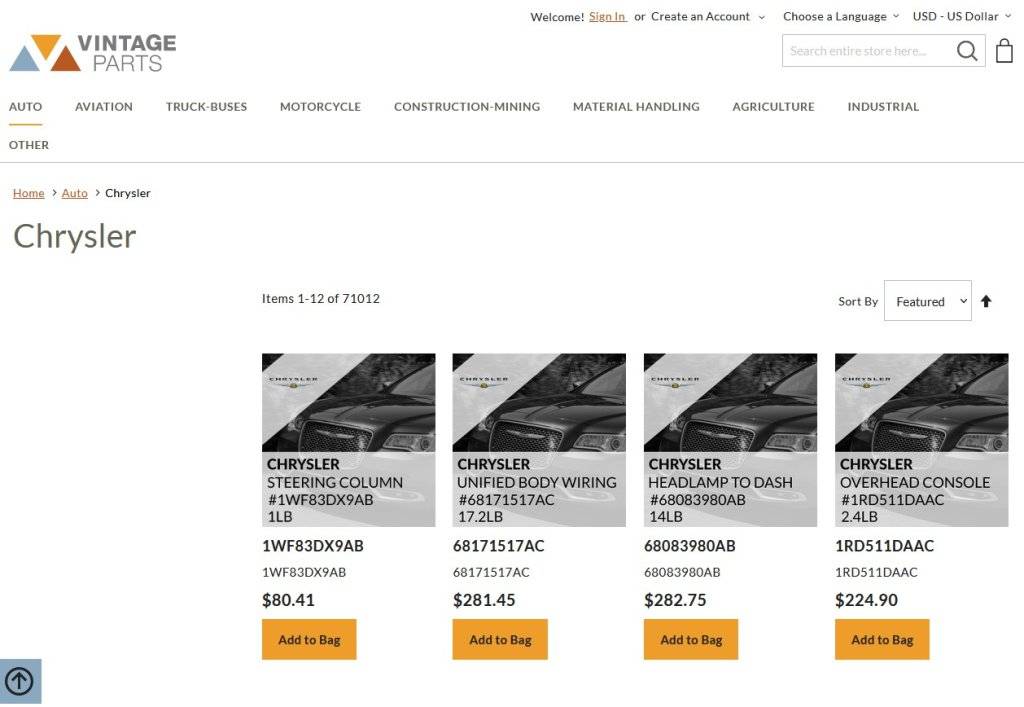Focus the search entire store field
The image size is (1024, 707).
(x=865, y=51)
